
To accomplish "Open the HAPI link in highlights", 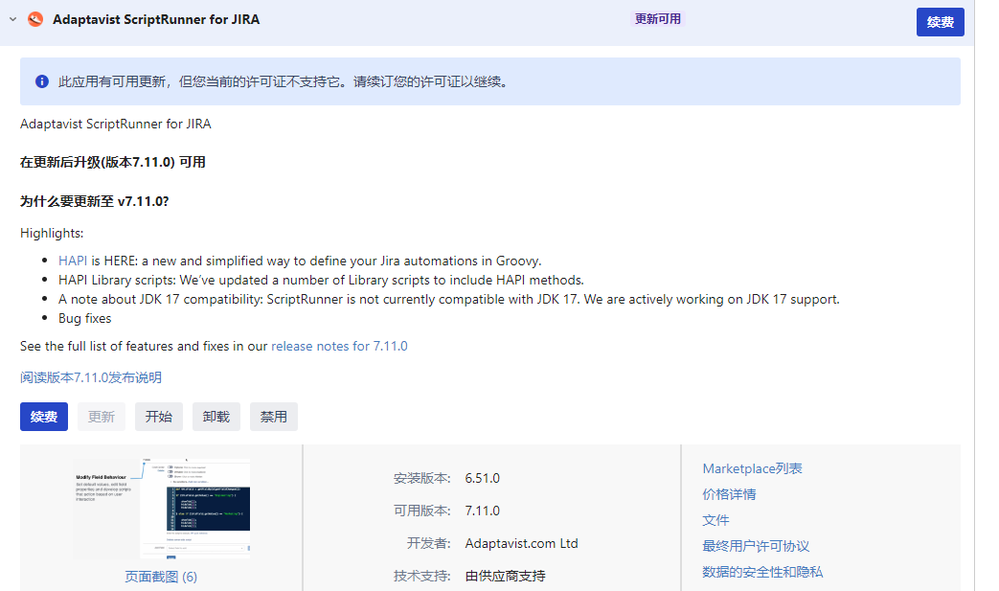I will (x=73, y=260).
